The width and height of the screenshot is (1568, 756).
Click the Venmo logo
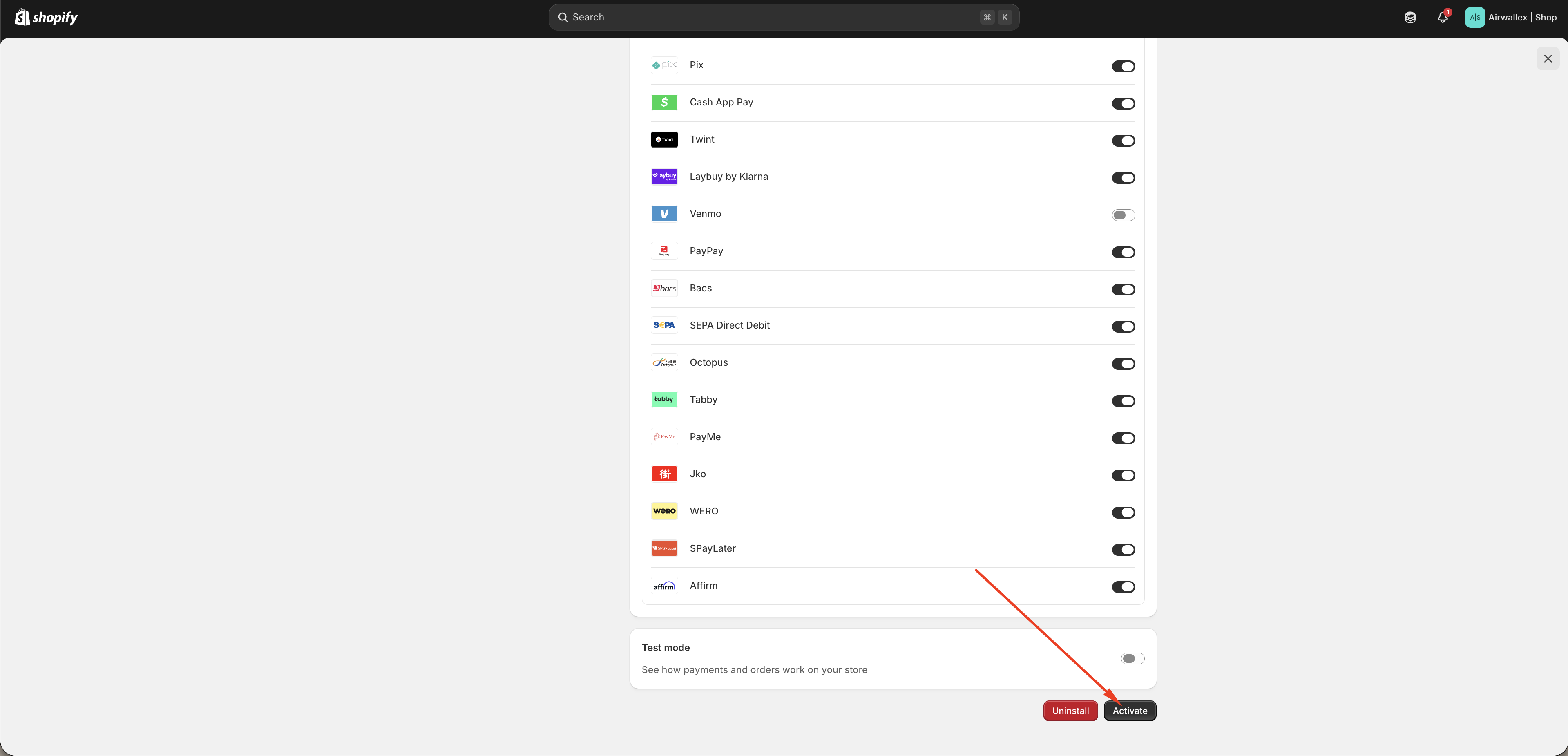[x=664, y=214]
